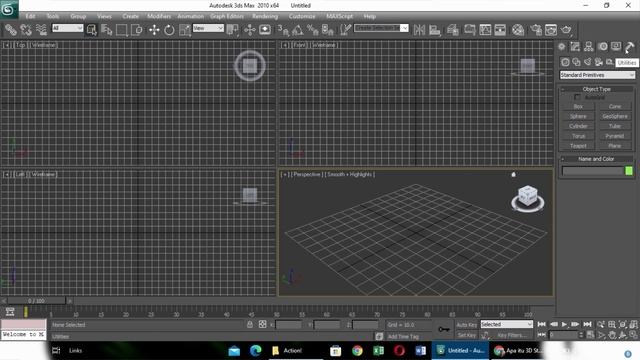The image size is (640, 360).
Task: Toggle the Angle Snap button
Action: click(x=298, y=30)
